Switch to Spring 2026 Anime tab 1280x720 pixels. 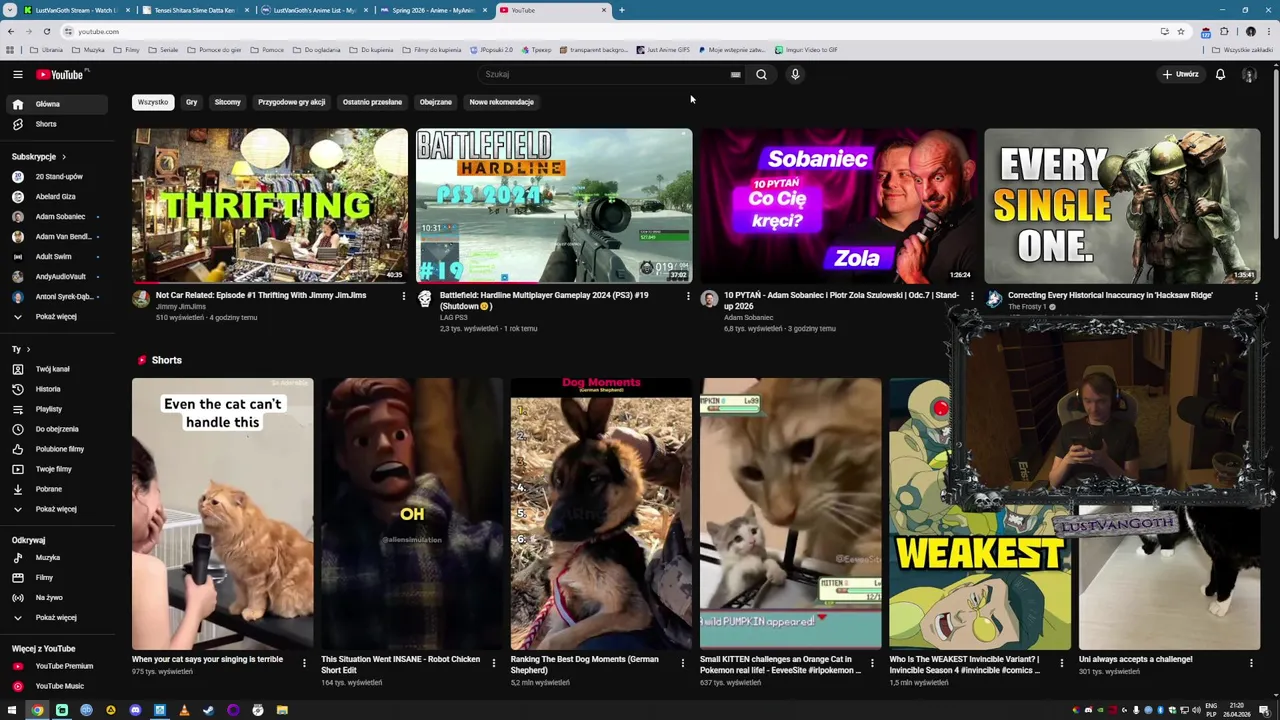click(x=433, y=10)
